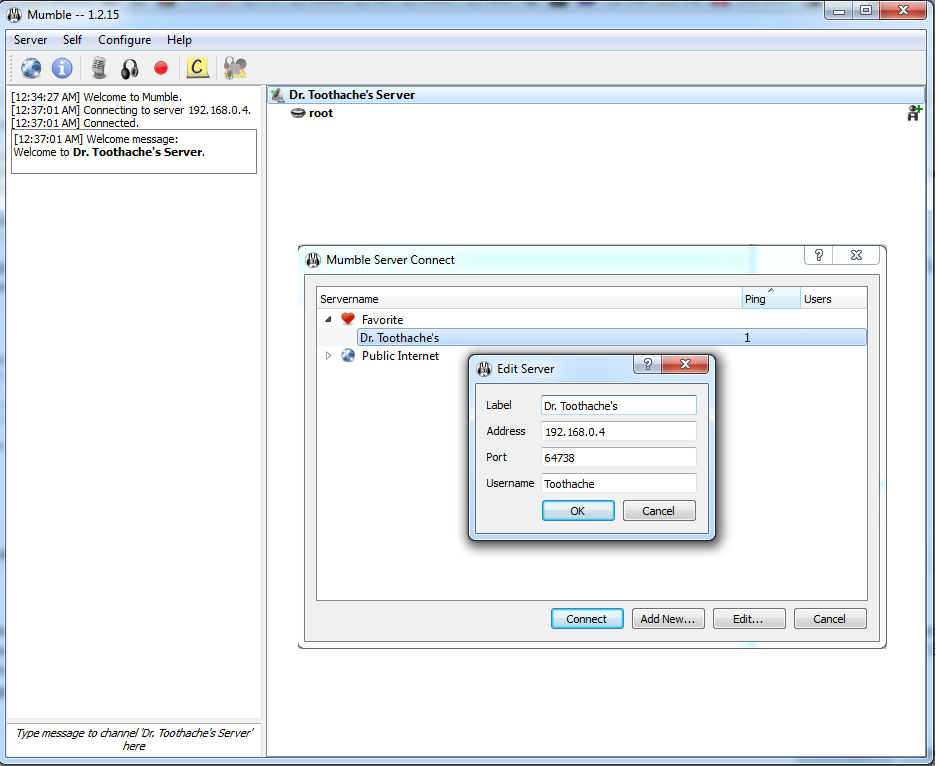Screen dimensions: 938x766
Task: Click the 'Connecting to server 192.168.0.4.' log line
Action: [131, 110]
